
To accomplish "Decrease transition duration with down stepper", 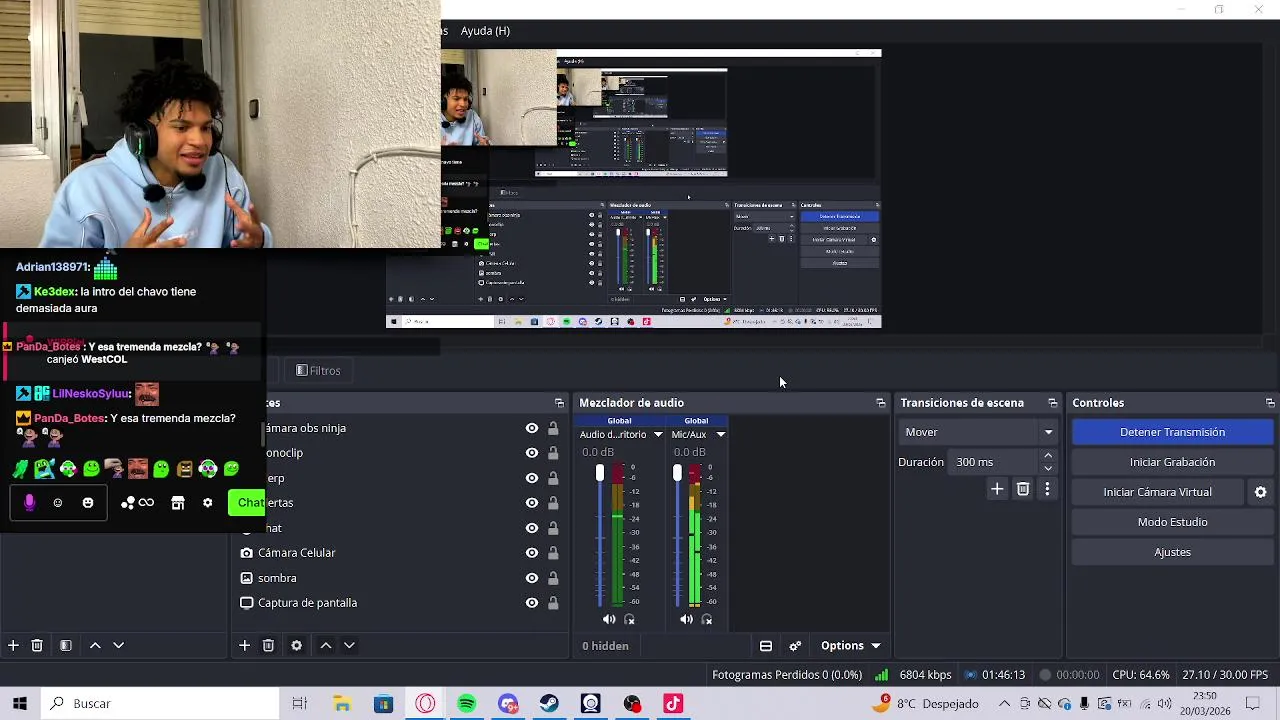I will tap(1048, 468).
